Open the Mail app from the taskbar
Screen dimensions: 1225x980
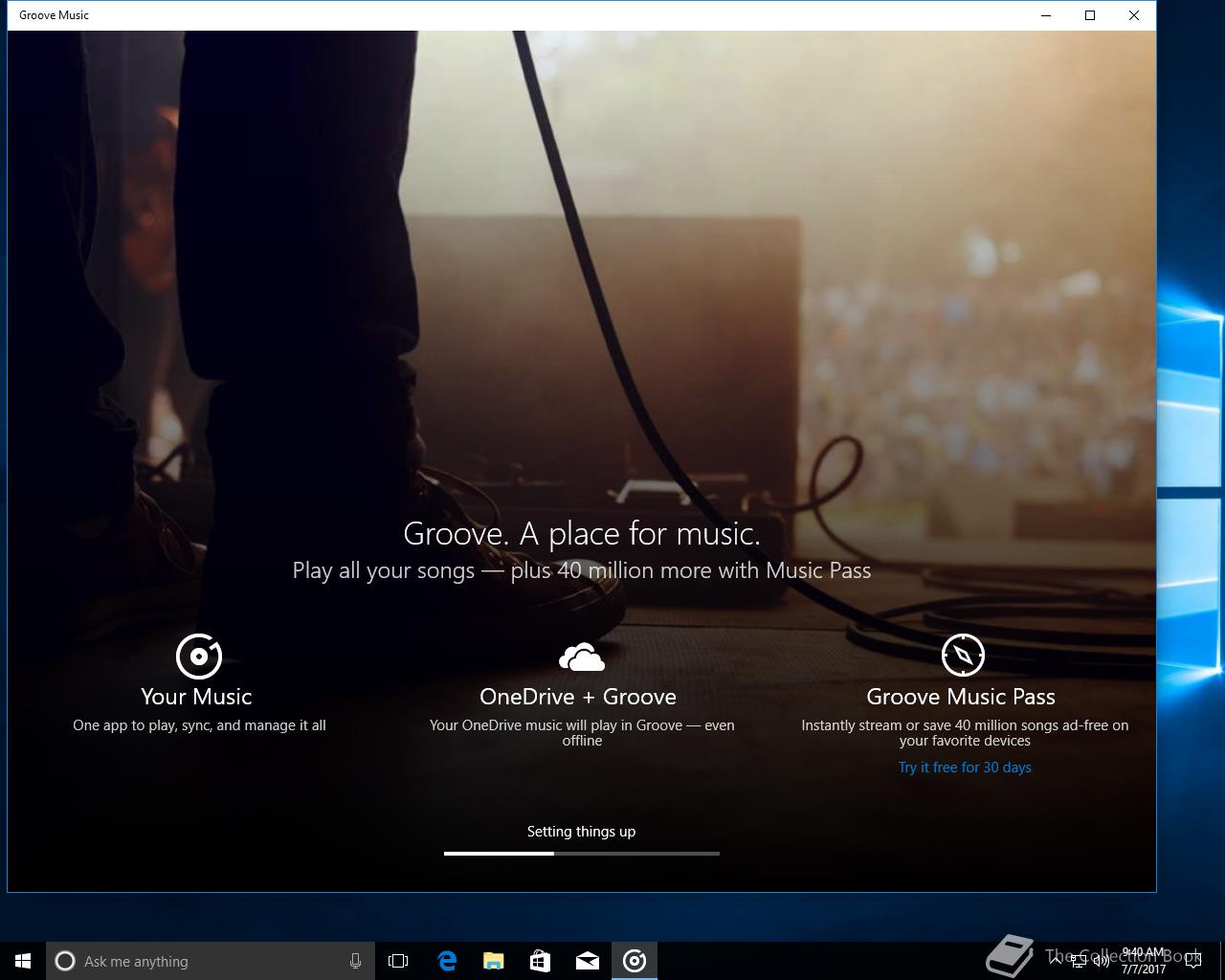coord(588,961)
